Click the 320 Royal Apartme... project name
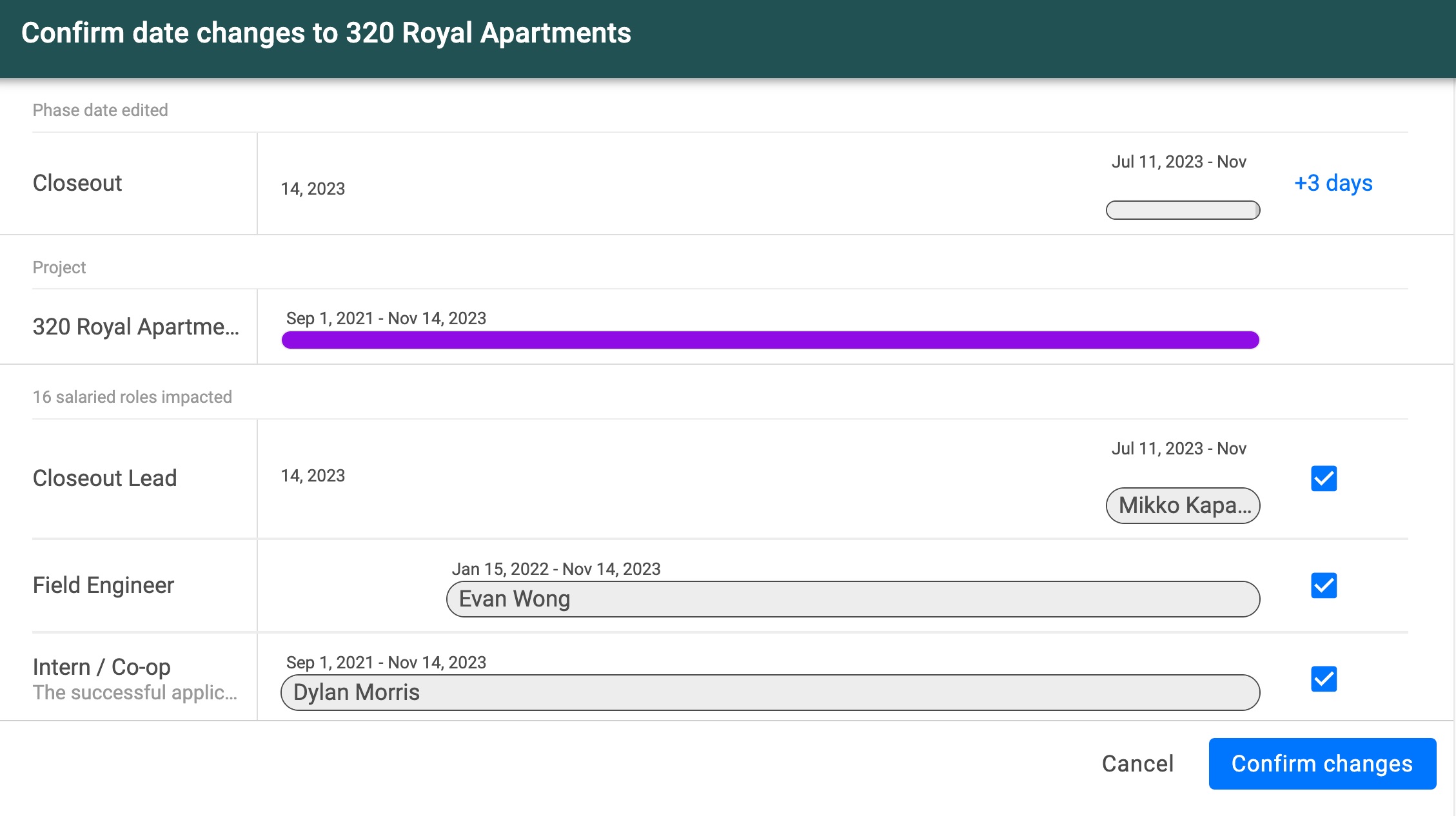The width and height of the screenshot is (1456, 816). (136, 327)
